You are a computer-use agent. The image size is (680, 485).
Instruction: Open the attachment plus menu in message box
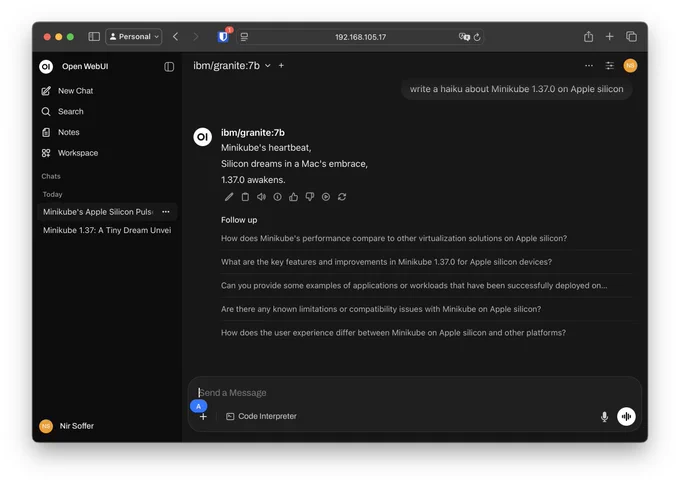pyautogui.click(x=203, y=417)
